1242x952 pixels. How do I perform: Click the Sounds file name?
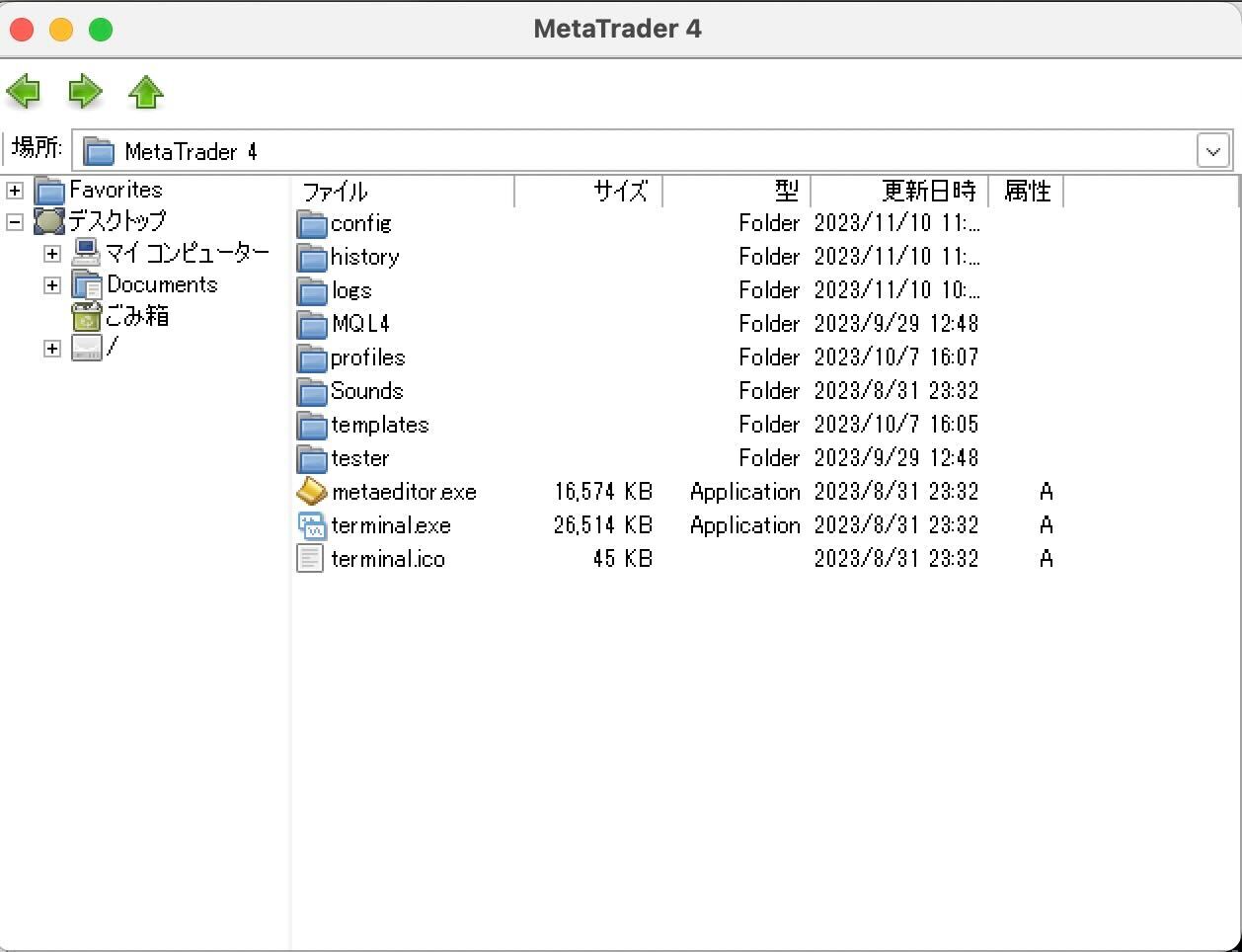point(367,391)
